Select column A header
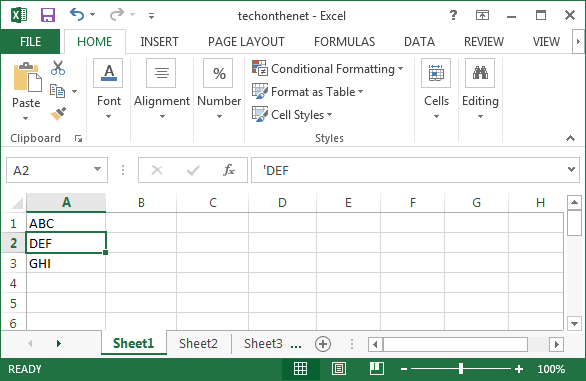The height and width of the screenshot is (381, 586). [66, 203]
